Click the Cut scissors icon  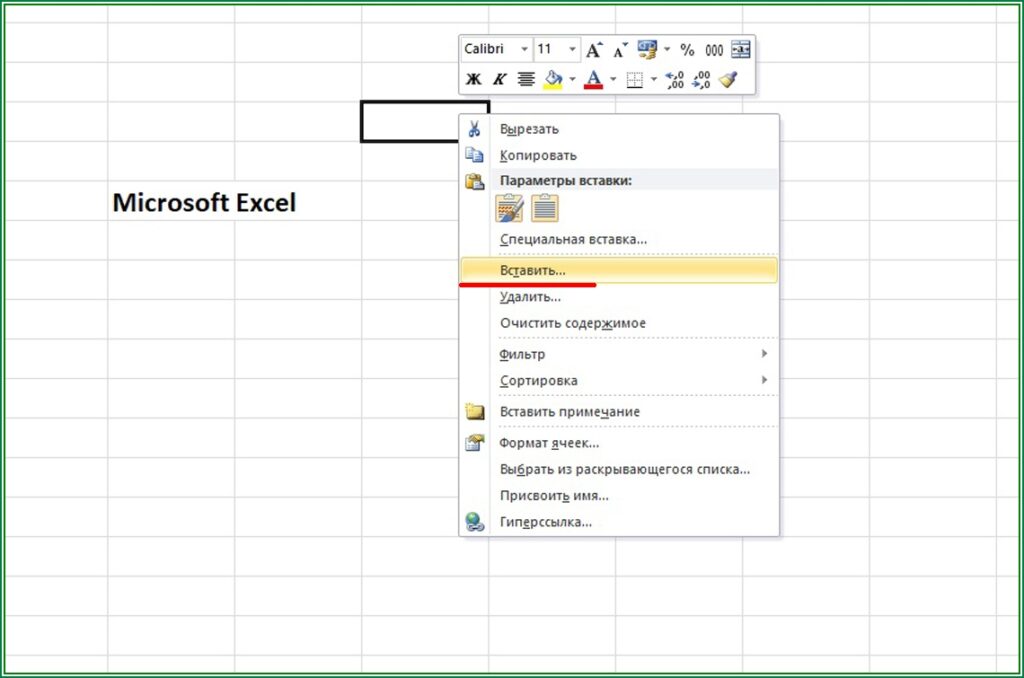pyautogui.click(x=474, y=129)
